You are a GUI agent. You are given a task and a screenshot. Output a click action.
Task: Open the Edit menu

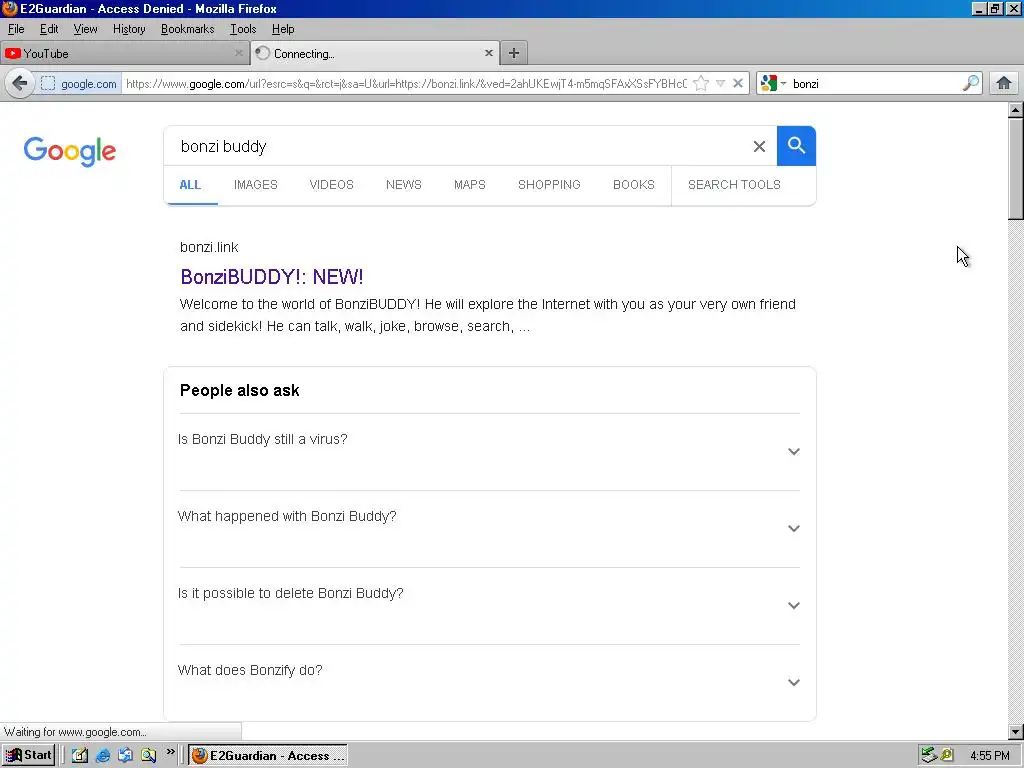(x=49, y=29)
